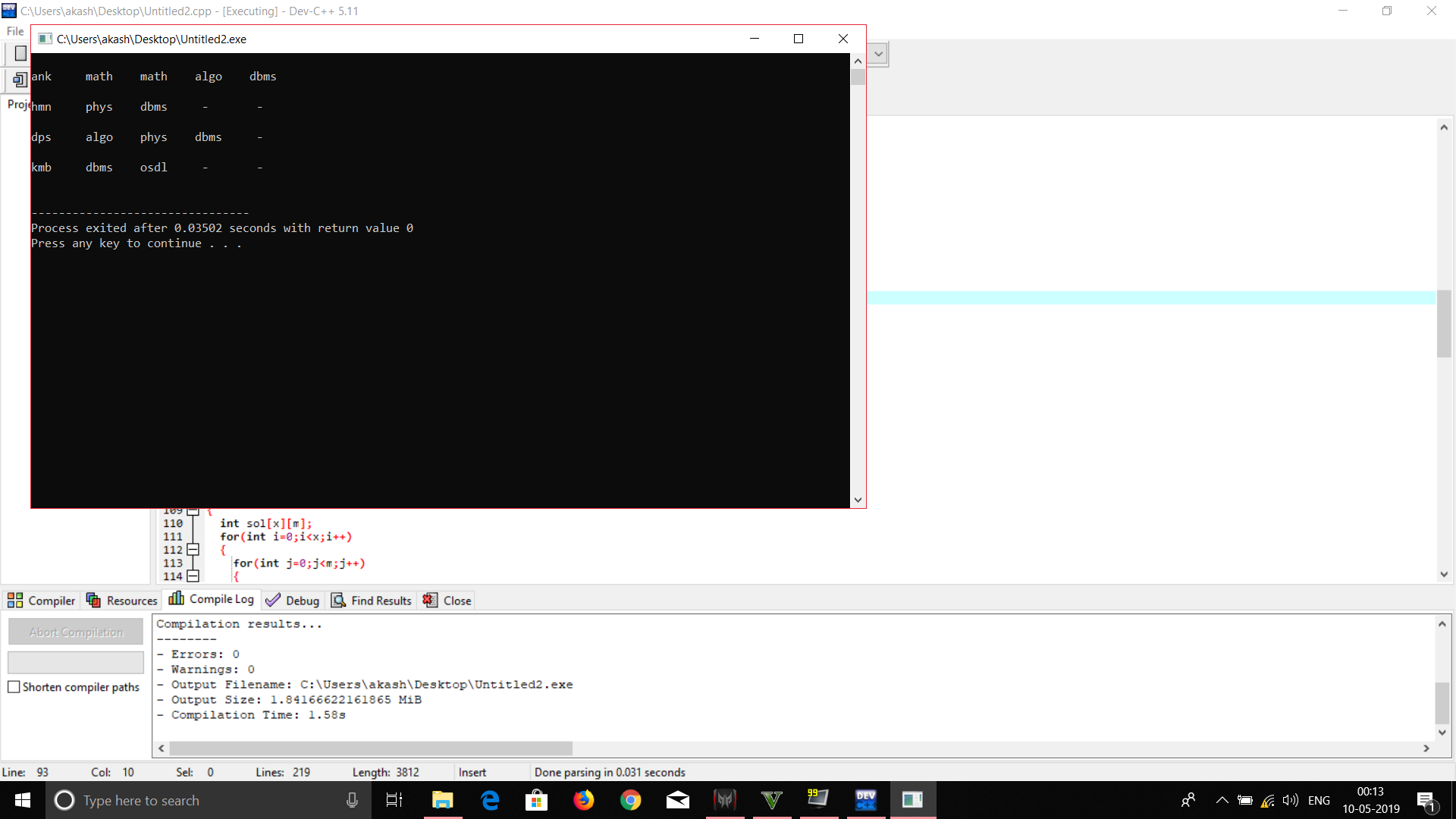The image size is (1456, 819).
Task: Select the Compile Log tab
Action: [x=212, y=599]
